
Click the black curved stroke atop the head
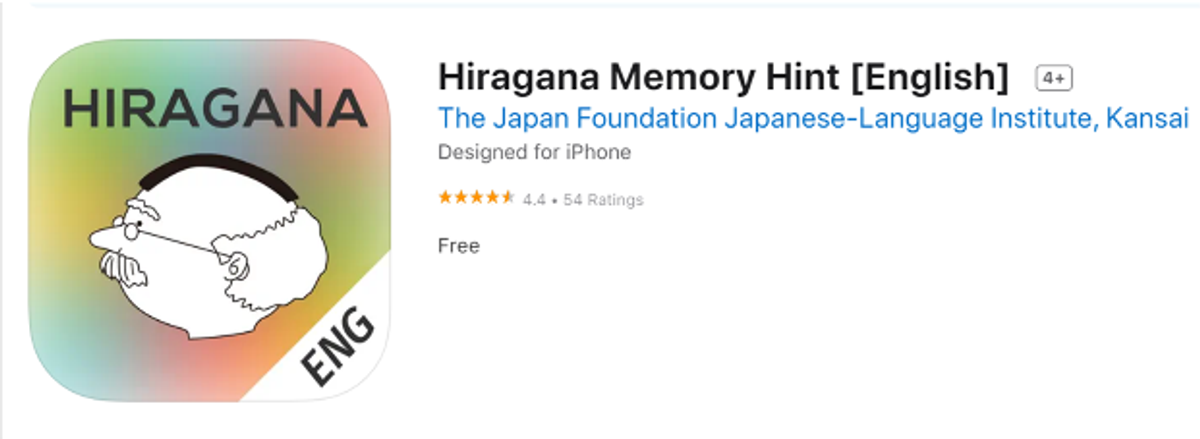tap(217, 174)
